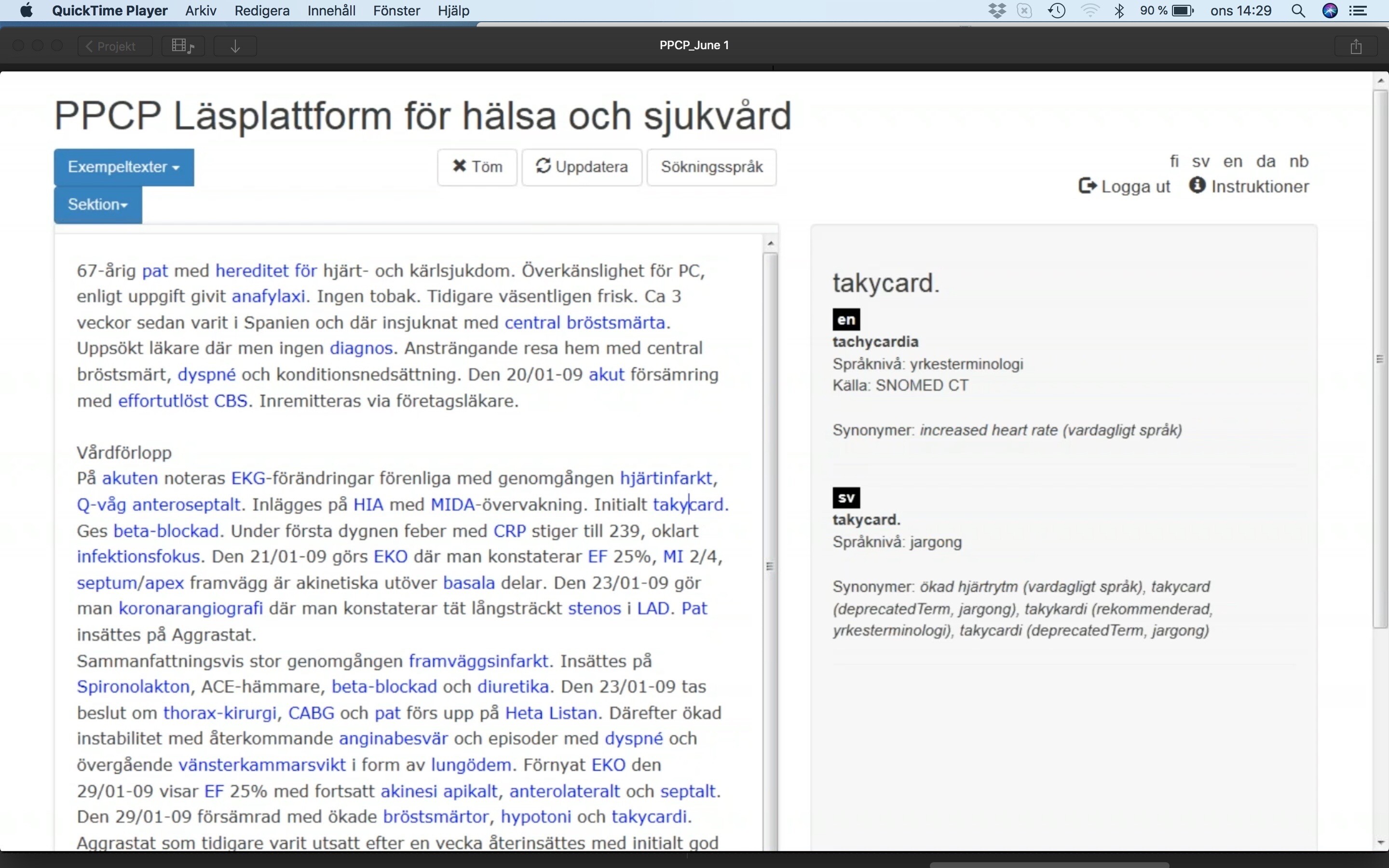Open the Redigera menu
Image resolution: width=1389 pixels, height=868 pixels.
tap(262, 10)
